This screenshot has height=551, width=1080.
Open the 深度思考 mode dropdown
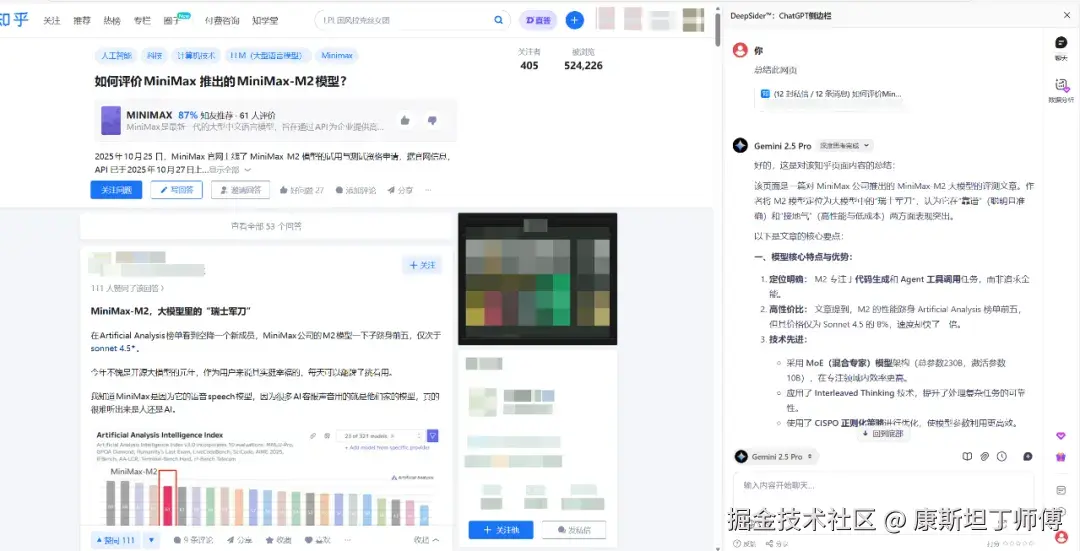[x=844, y=145]
